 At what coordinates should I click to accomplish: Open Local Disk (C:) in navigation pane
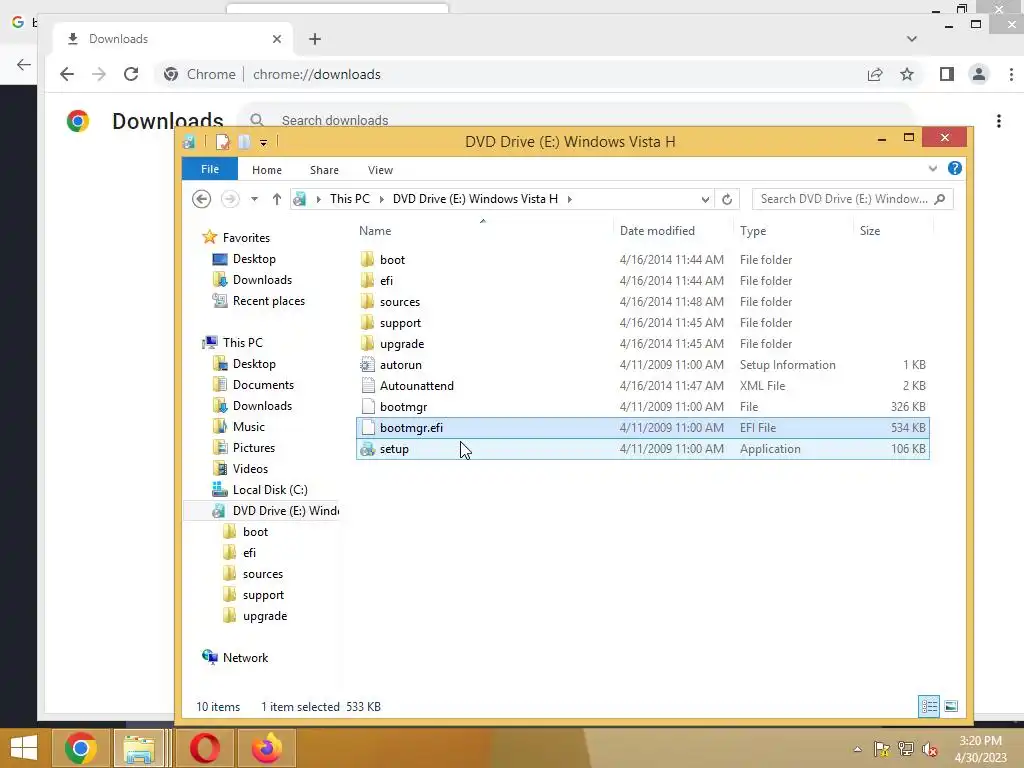tap(270, 490)
